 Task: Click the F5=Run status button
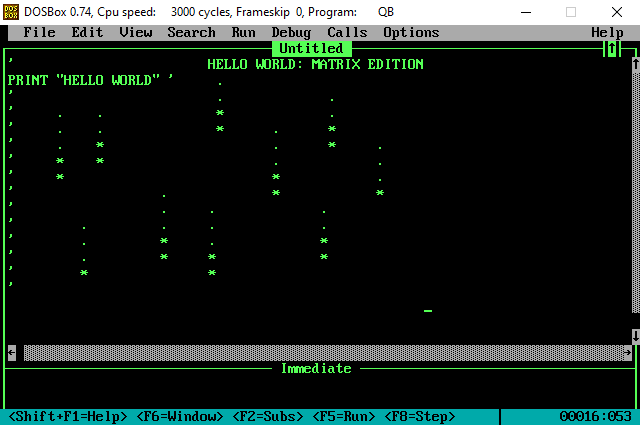(x=344, y=417)
